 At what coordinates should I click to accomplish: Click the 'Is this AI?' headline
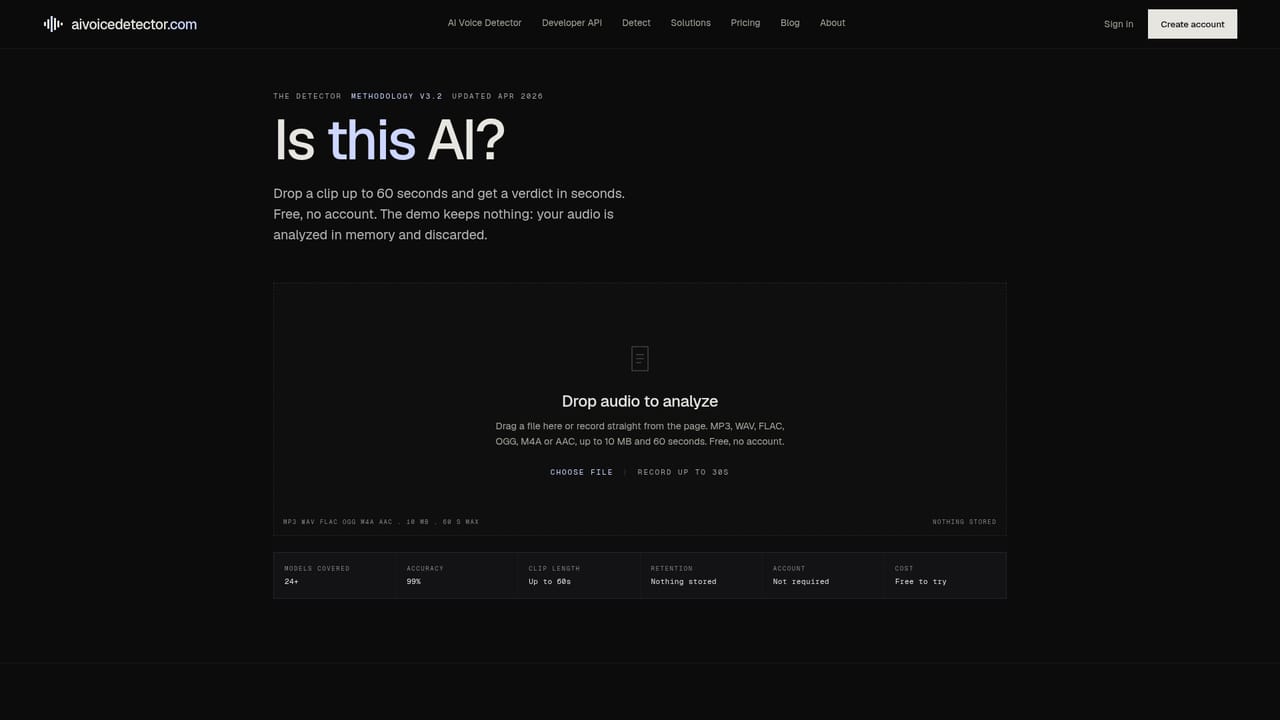tap(389, 140)
